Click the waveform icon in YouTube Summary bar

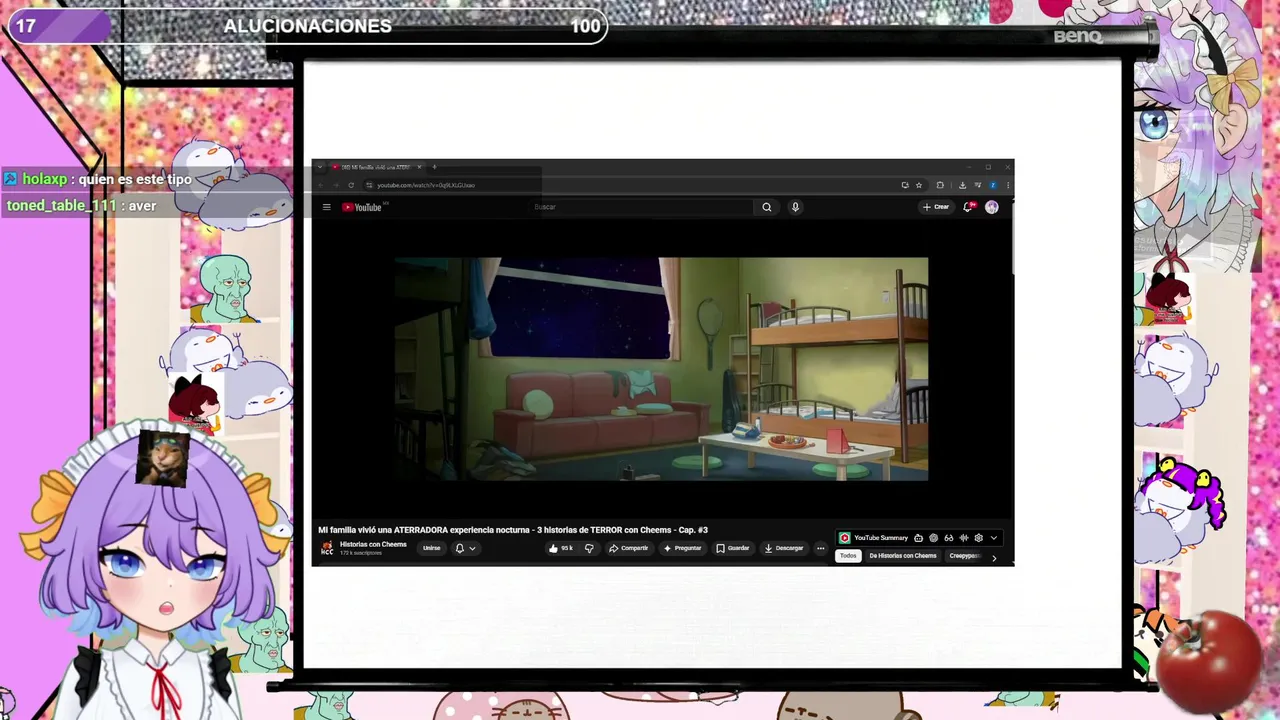tap(963, 538)
